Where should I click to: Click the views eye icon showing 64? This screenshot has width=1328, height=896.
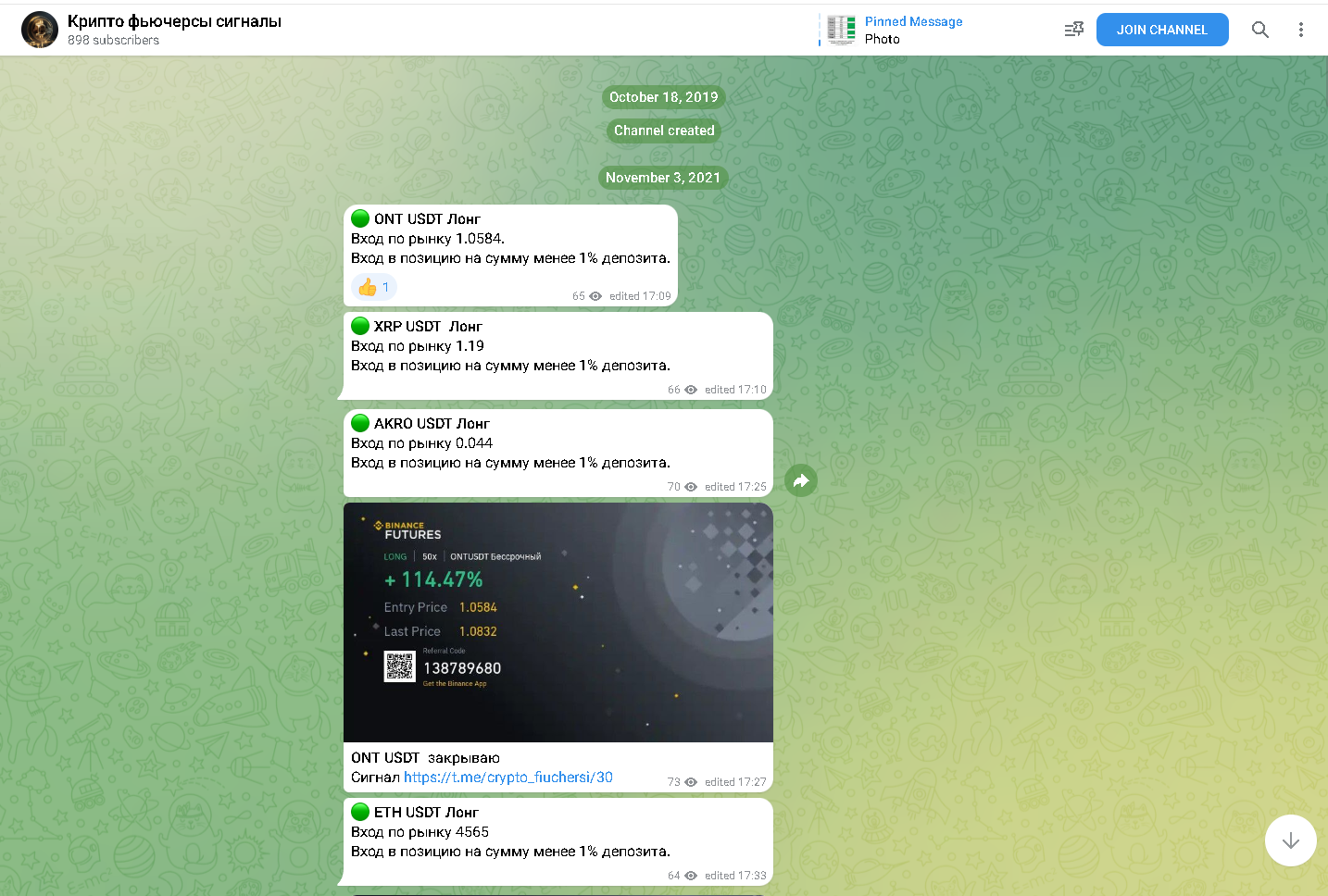pyautogui.click(x=691, y=876)
